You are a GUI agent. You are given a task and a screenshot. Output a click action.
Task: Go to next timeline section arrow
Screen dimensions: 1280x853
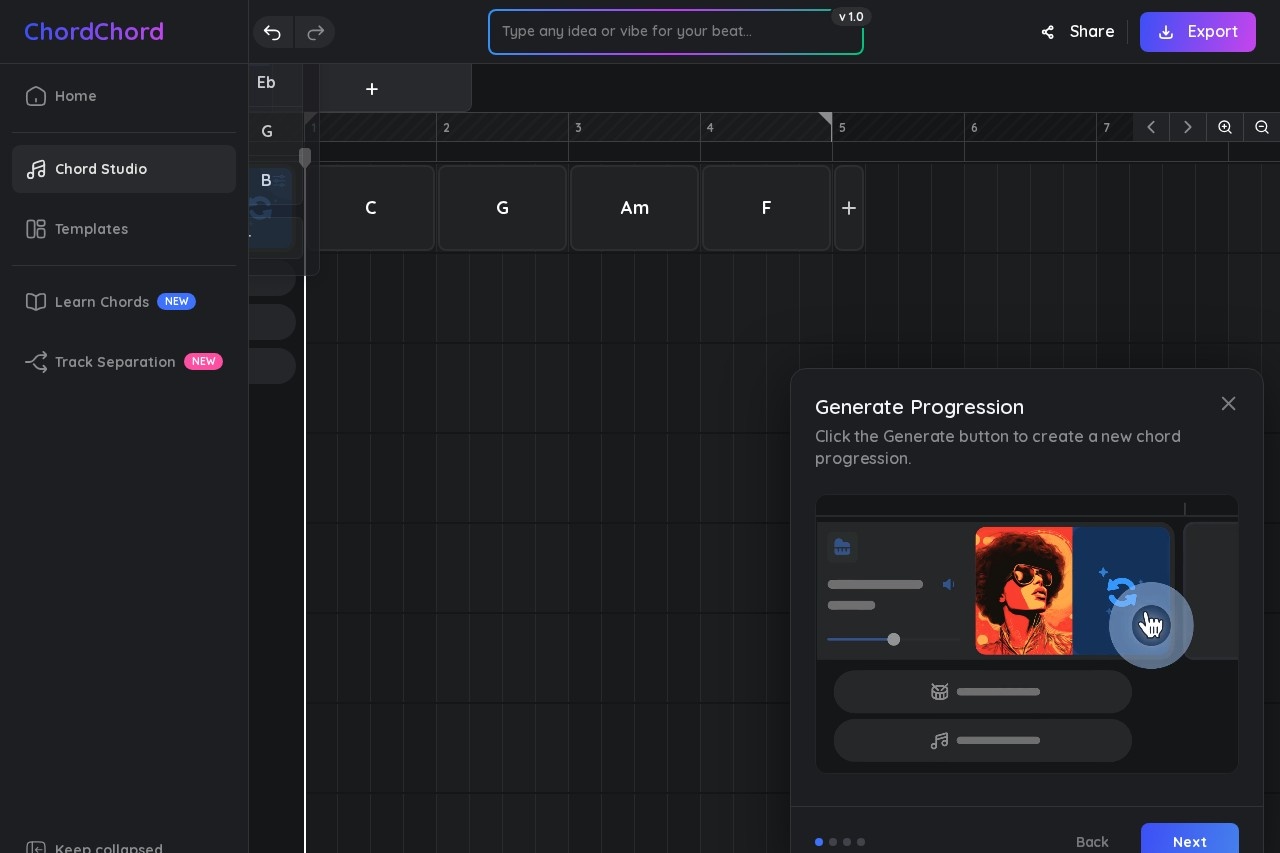(x=1188, y=127)
